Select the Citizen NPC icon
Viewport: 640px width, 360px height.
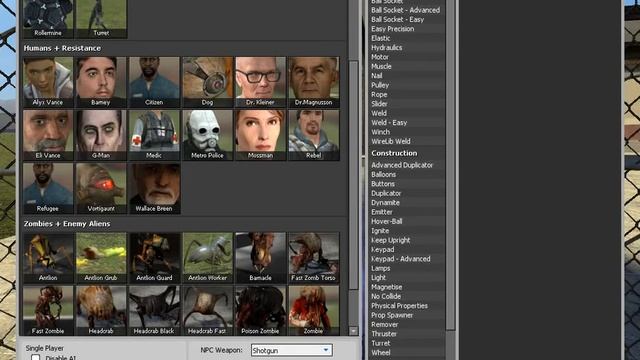coord(154,82)
